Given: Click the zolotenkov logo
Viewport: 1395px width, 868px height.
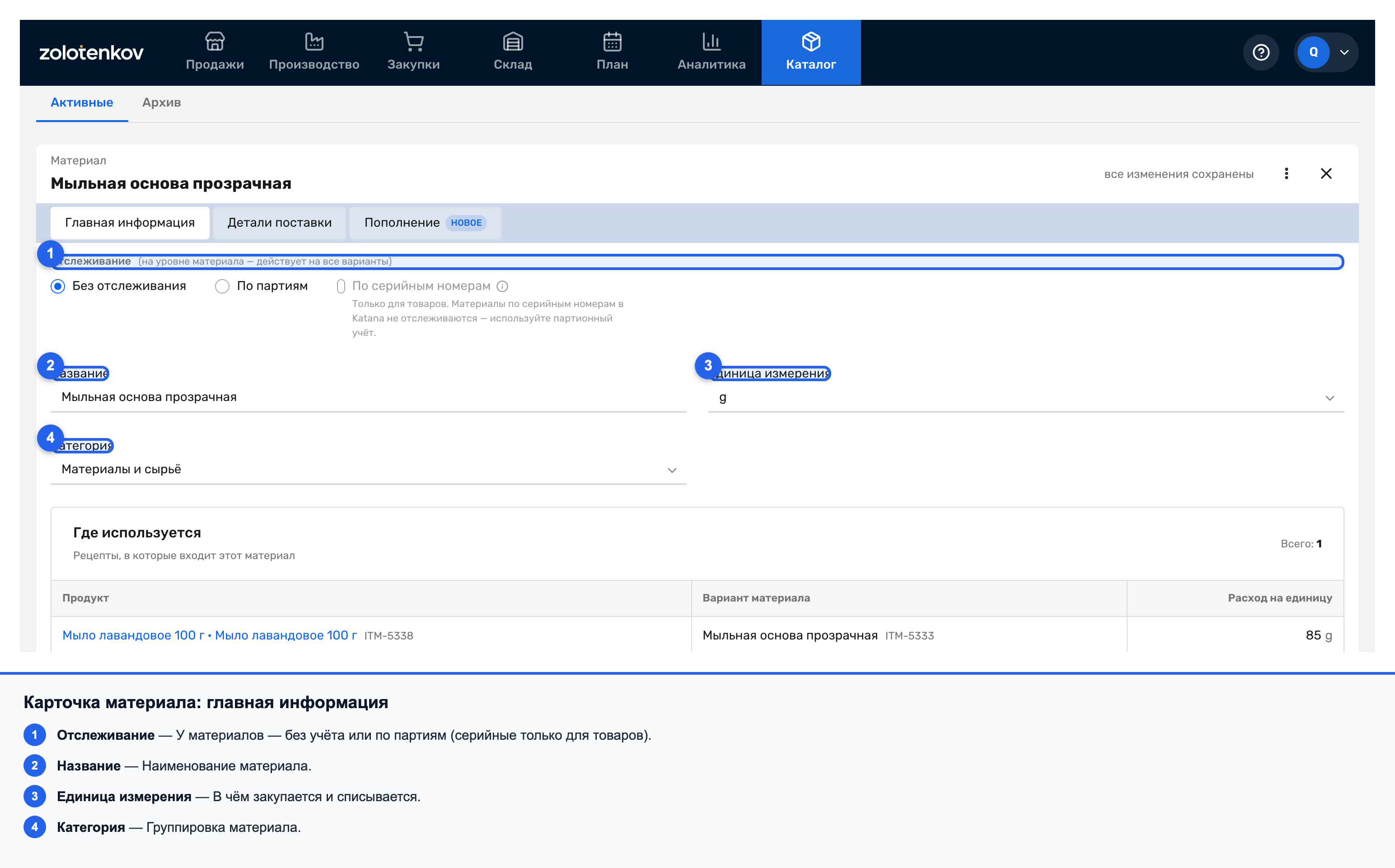Looking at the screenshot, I should (91, 53).
